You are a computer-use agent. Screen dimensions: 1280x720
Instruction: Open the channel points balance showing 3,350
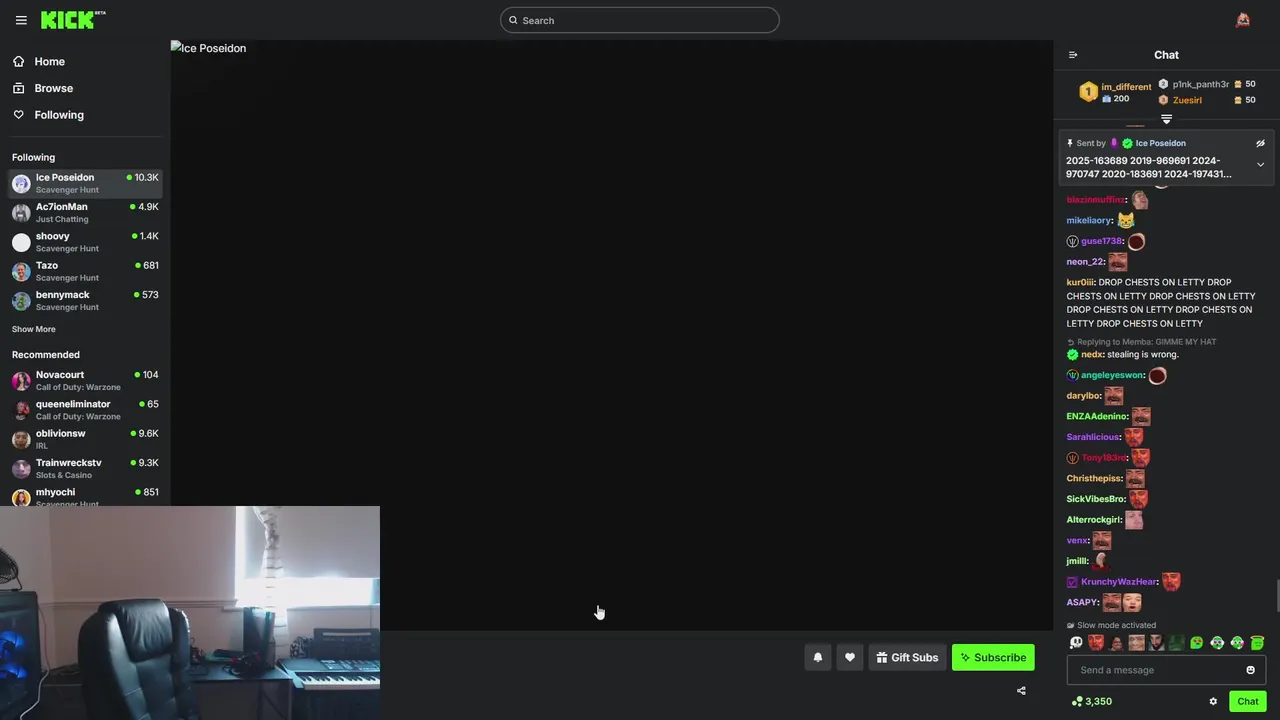[1092, 701]
